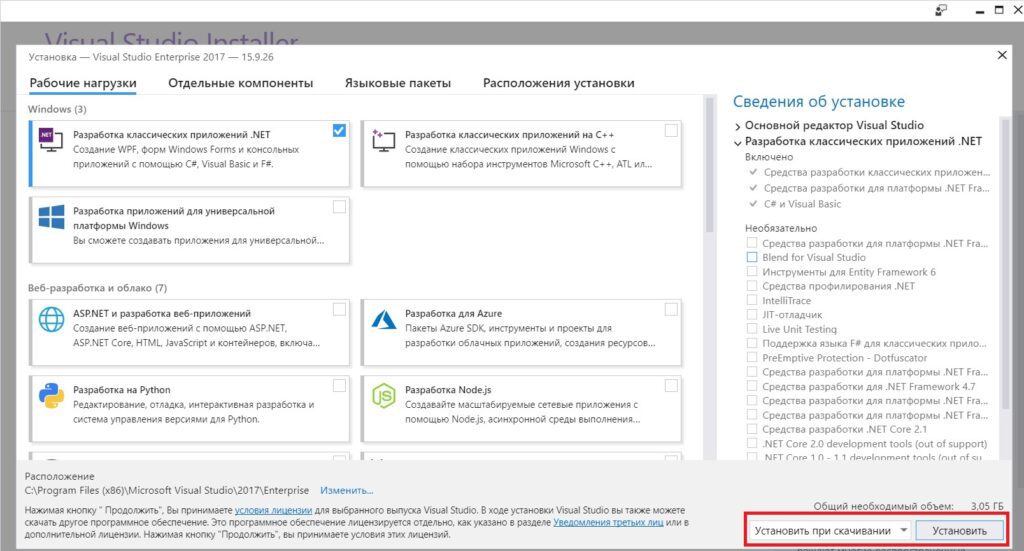The image size is (1024, 551).
Task: Click the Включено section label
Action: pos(769,157)
